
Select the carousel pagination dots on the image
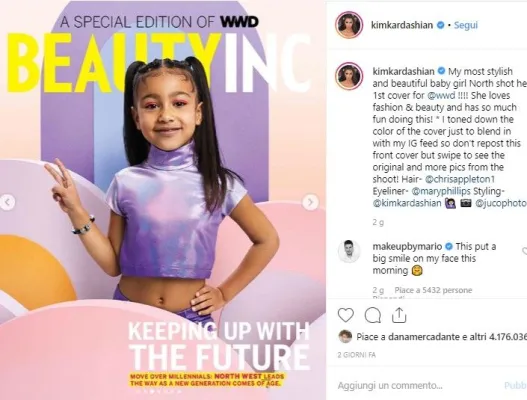pos(158,391)
